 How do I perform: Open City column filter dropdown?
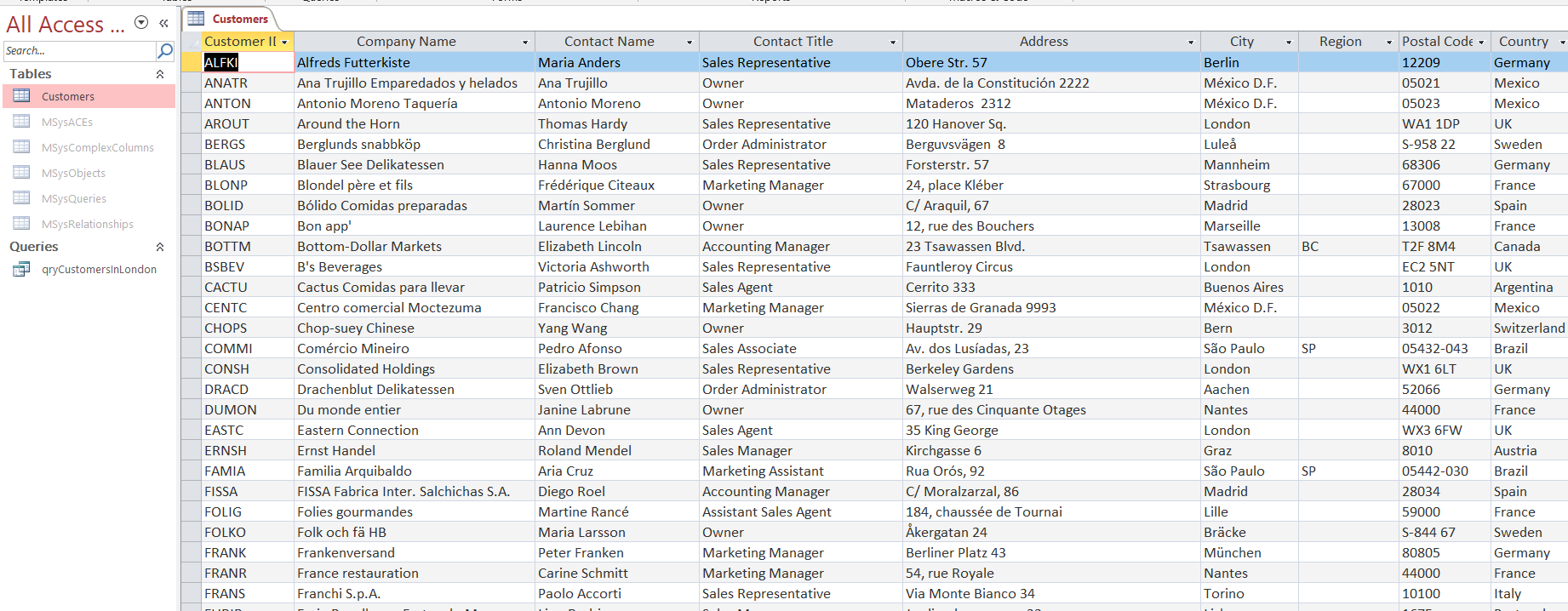[1289, 42]
